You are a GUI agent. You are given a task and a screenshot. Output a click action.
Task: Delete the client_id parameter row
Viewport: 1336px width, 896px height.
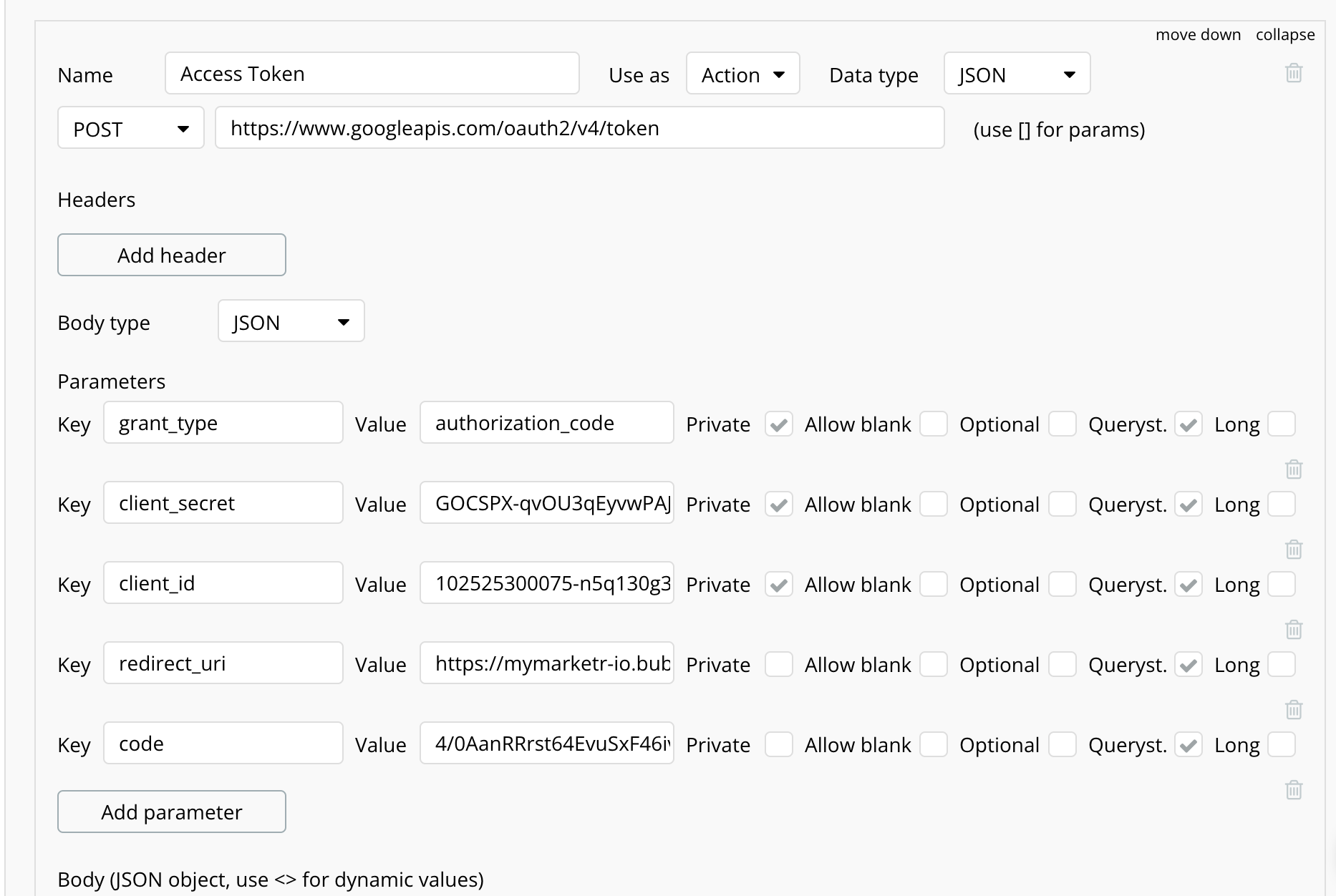(x=1293, y=630)
